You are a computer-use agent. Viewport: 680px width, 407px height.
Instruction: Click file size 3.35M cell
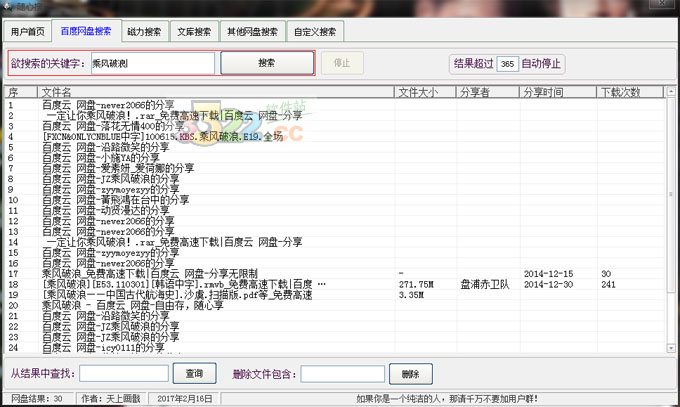tap(411, 295)
